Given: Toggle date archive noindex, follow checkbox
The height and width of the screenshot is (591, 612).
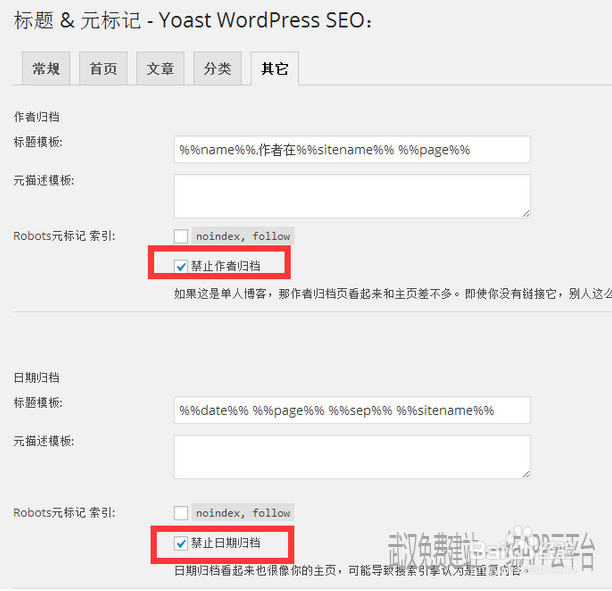Looking at the screenshot, I should [181, 513].
